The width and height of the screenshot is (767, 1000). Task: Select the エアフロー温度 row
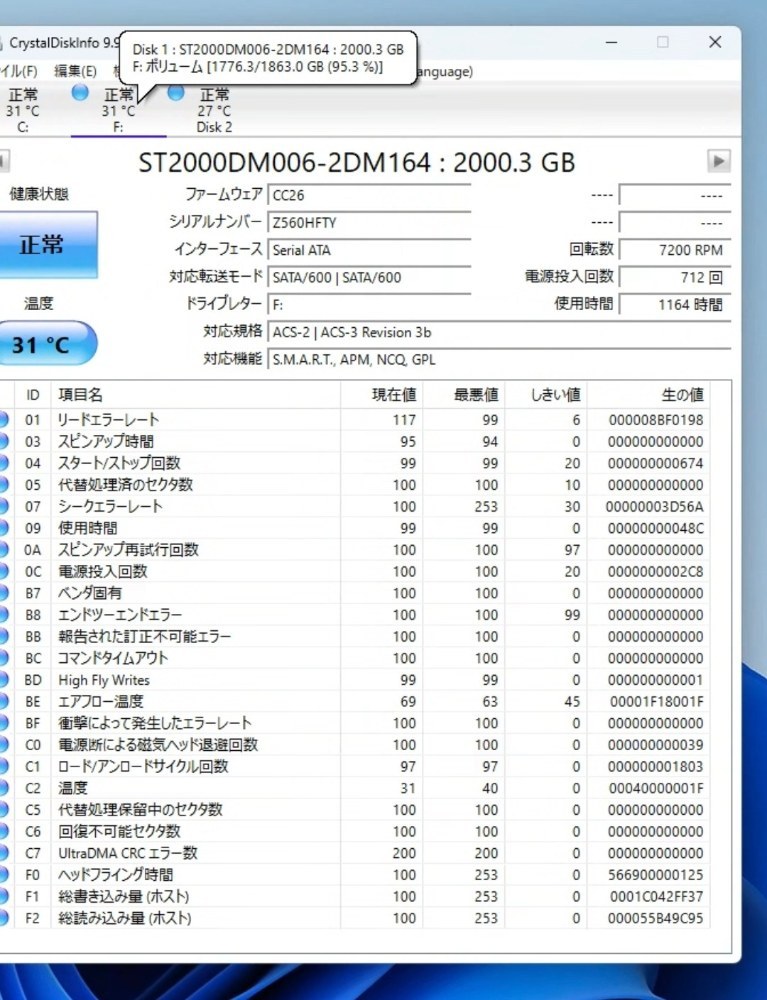pyautogui.click(x=354, y=702)
